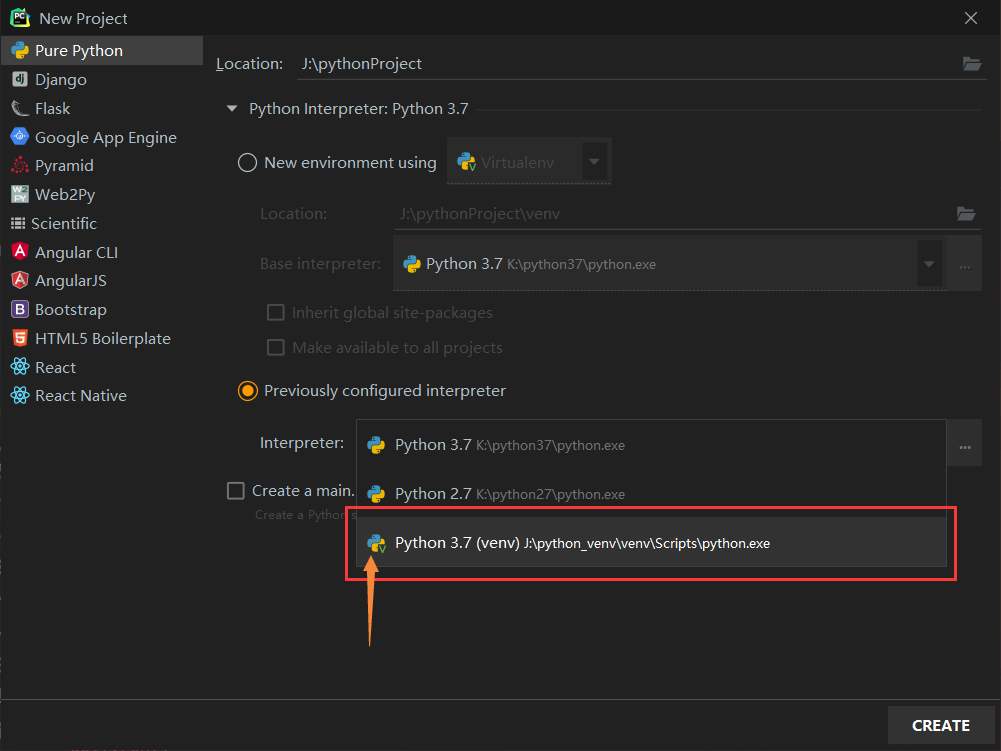Open interpreter ellipsis settings button
This screenshot has width=1001, height=751.
point(965,445)
